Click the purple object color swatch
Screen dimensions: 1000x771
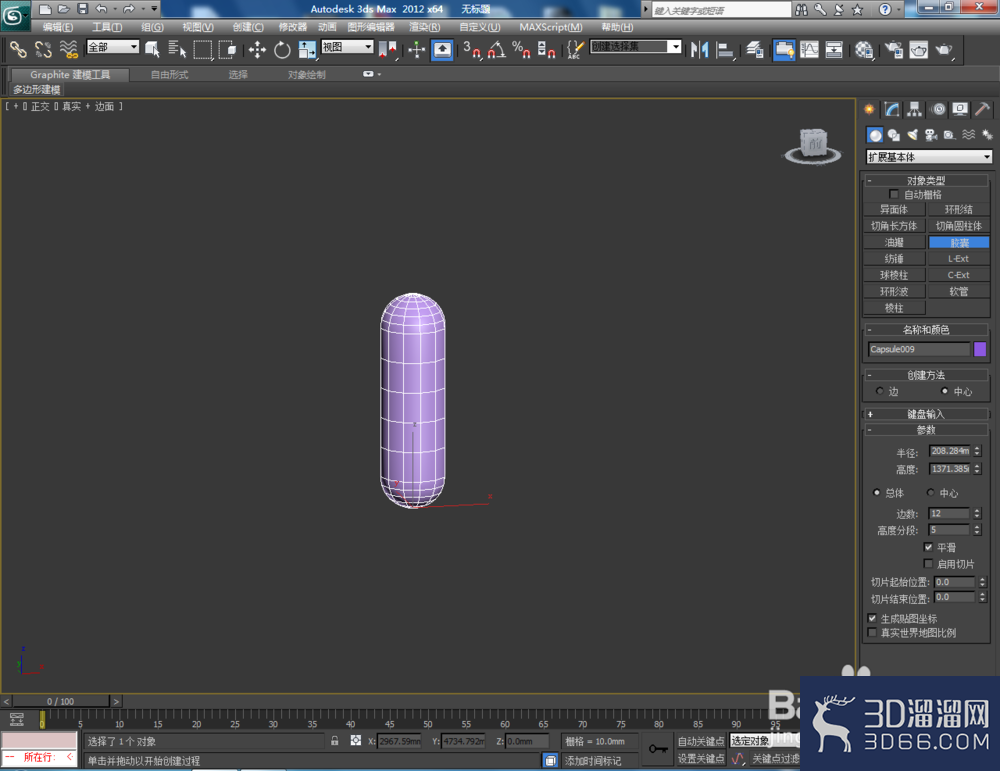(x=980, y=349)
